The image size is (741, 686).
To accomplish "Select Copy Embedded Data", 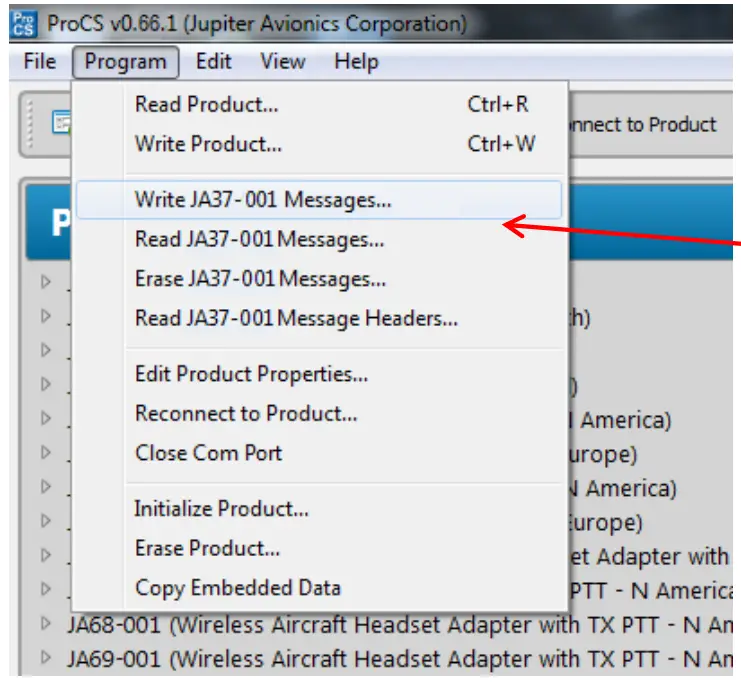I will [319, 588].
